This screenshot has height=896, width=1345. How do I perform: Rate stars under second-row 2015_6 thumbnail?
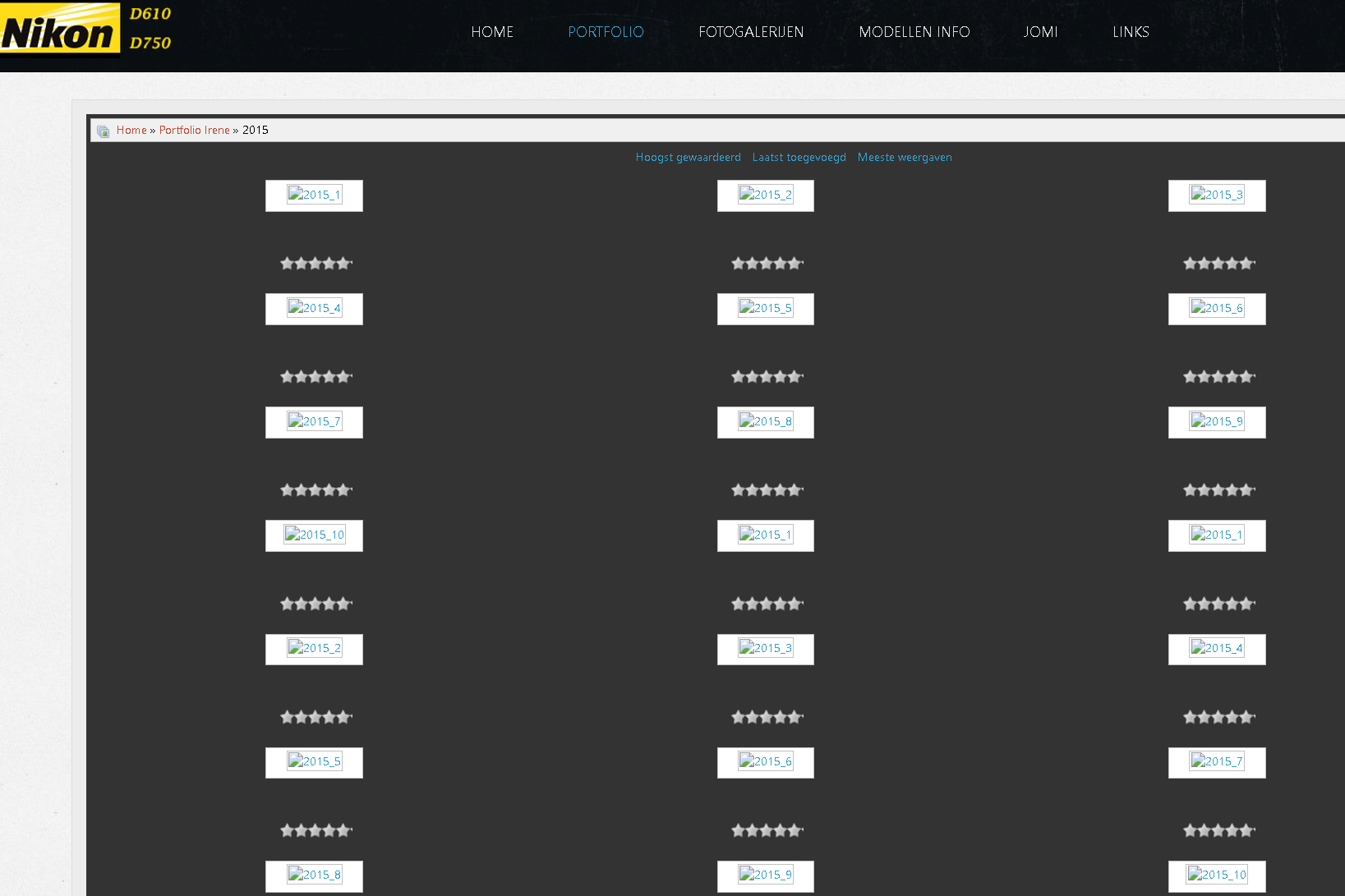point(1219,377)
